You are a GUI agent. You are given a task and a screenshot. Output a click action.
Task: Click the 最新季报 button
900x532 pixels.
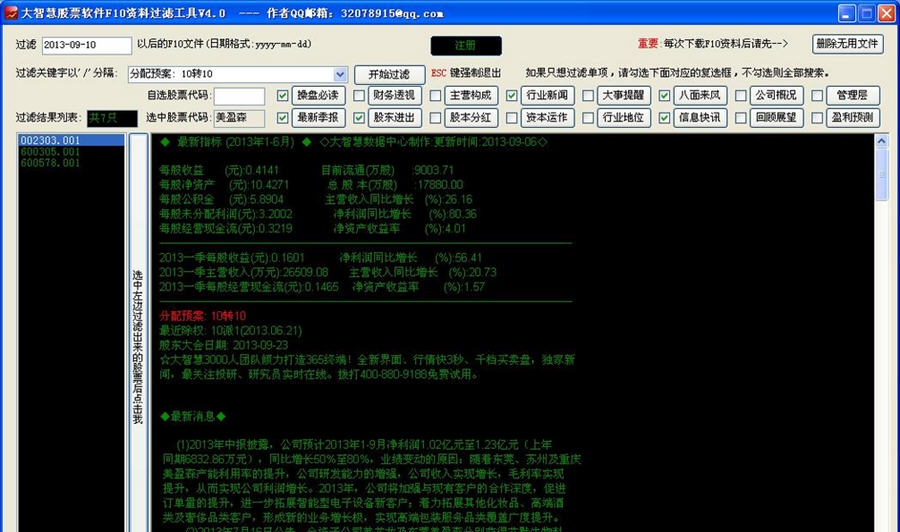coord(318,118)
